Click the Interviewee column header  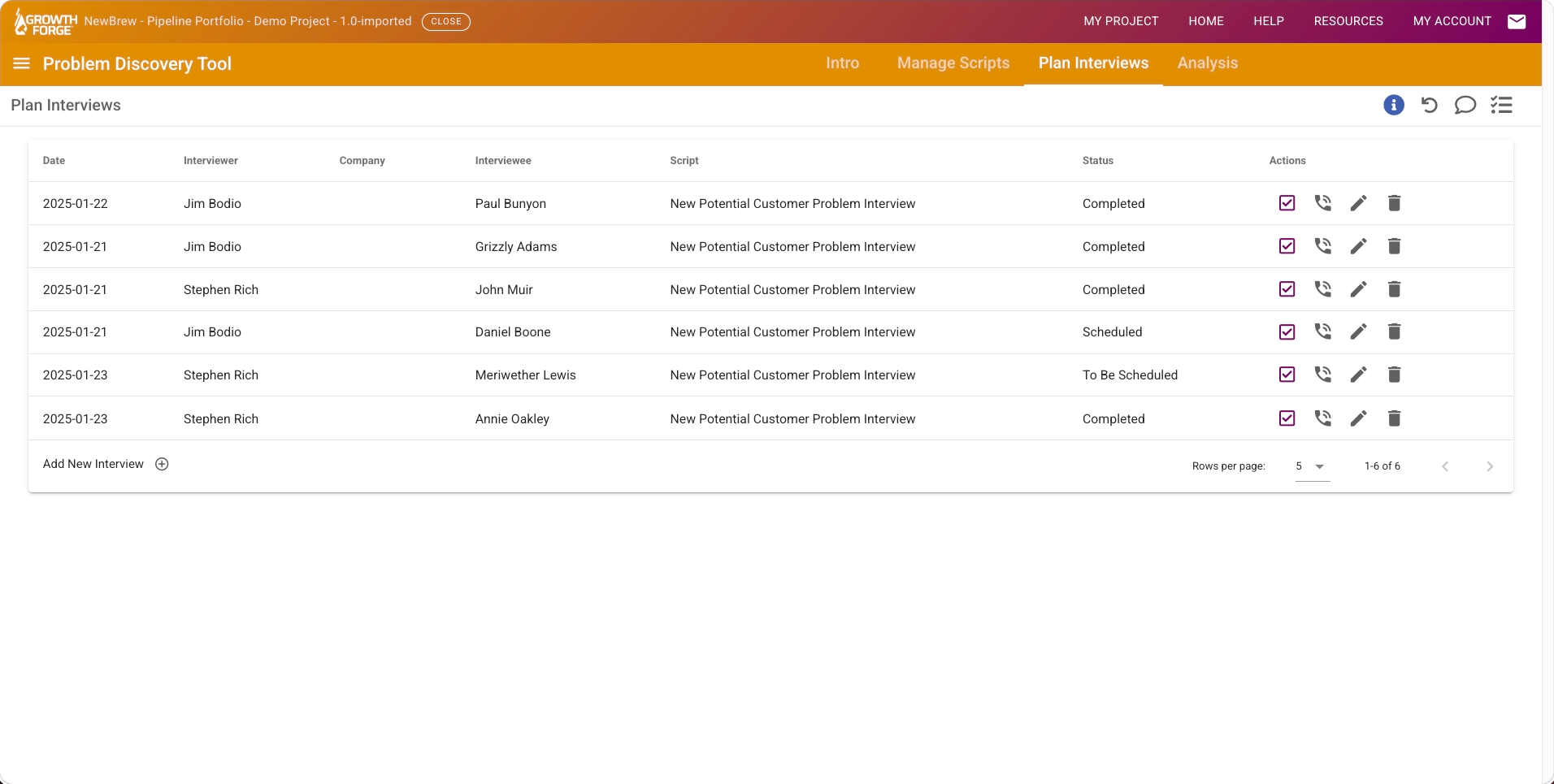tap(503, 161)
